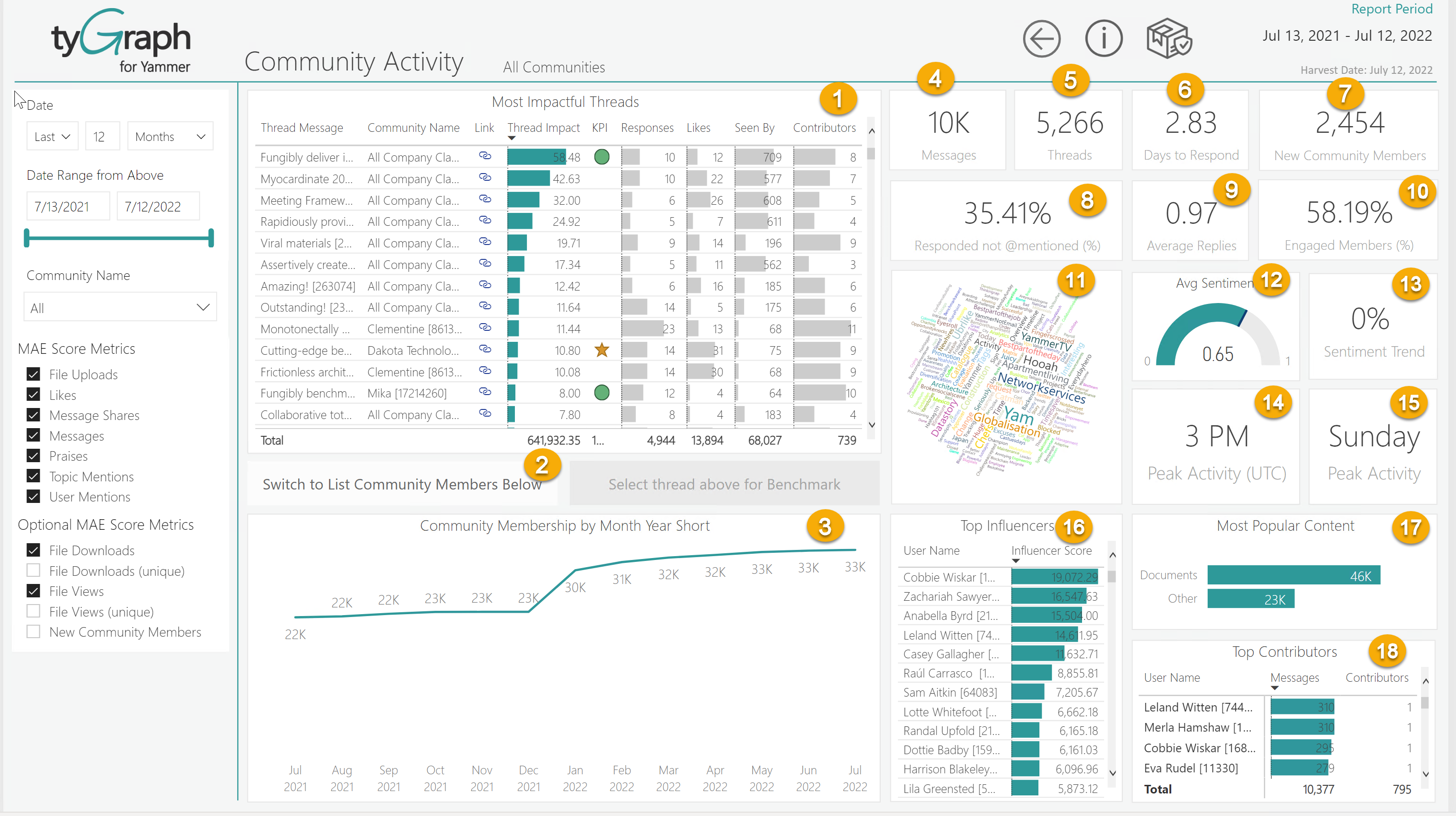Enable the File Downloads (unique) checkbox
The height and width of the screenshot is (816, 1456).
tap(34, 570)
